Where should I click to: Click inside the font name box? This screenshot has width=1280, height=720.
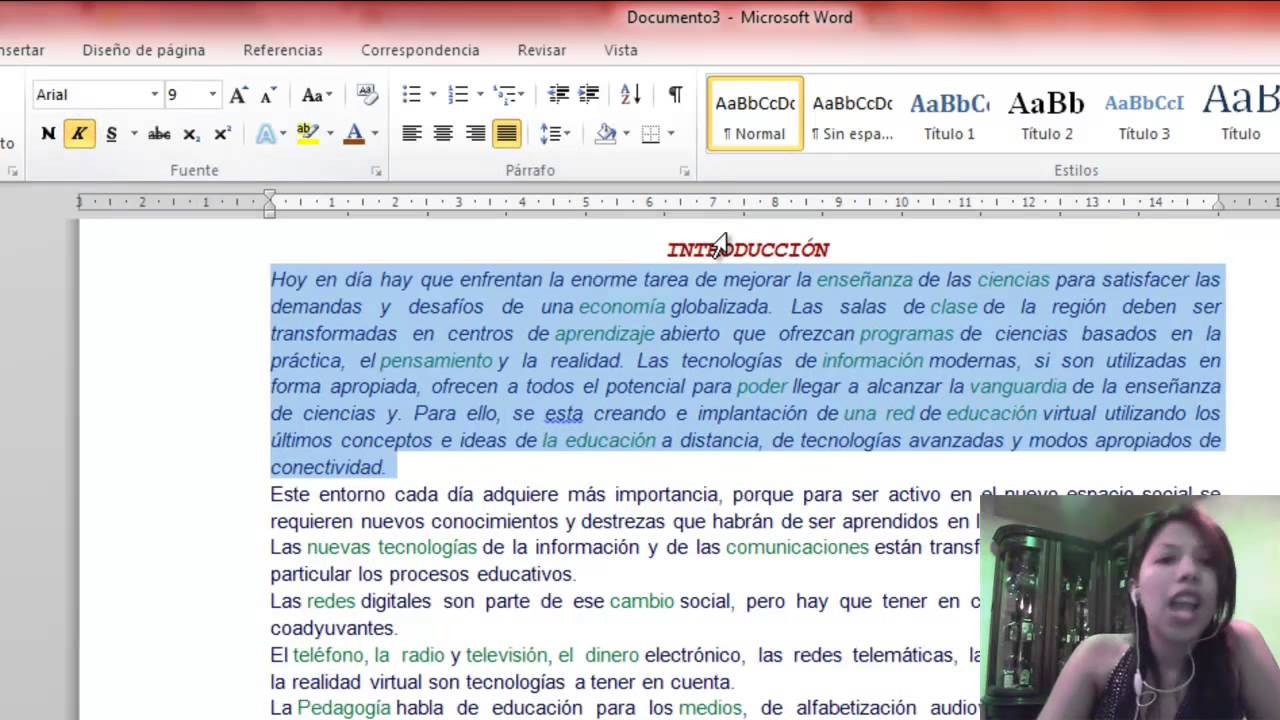click(90, 95)
